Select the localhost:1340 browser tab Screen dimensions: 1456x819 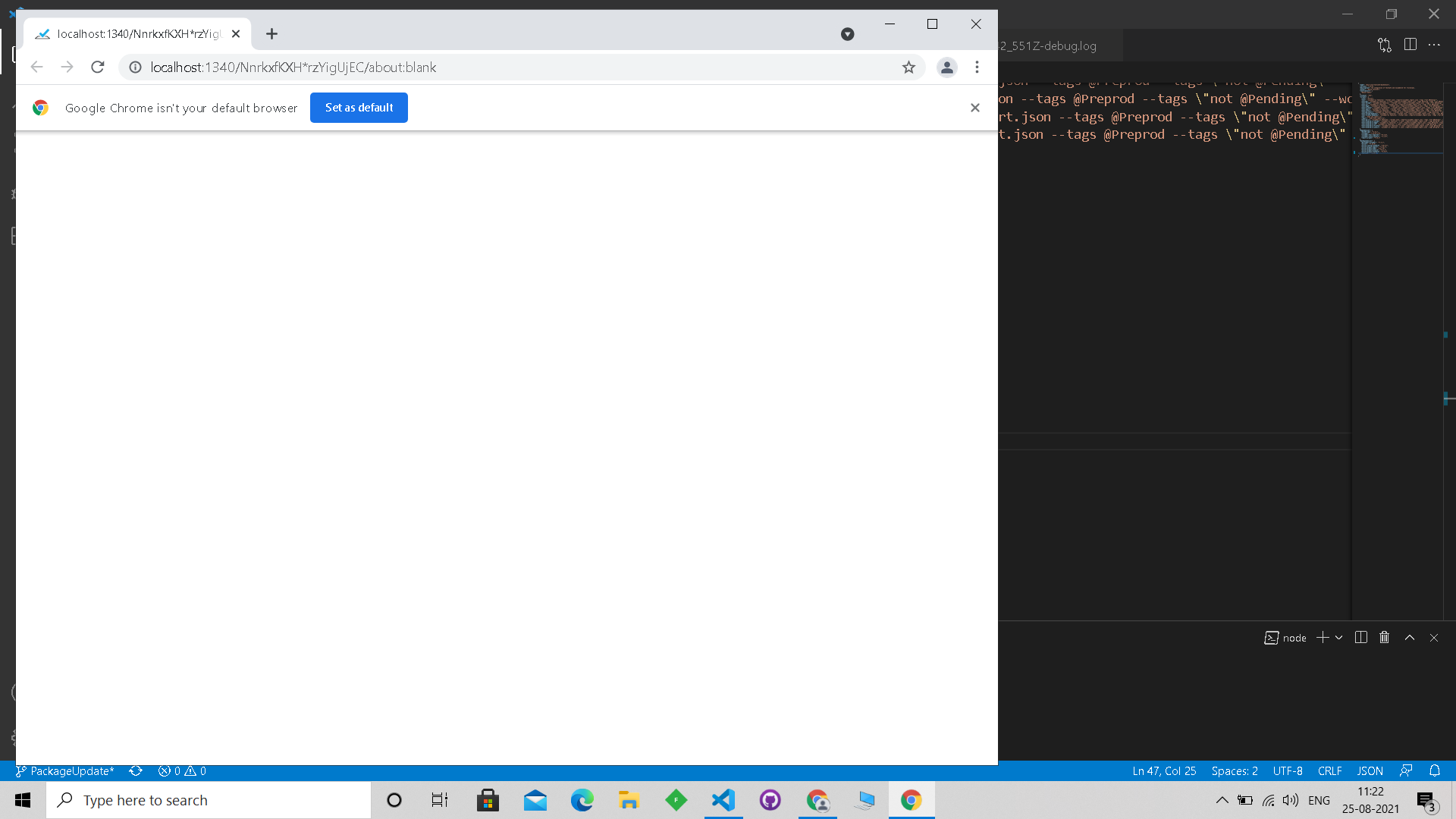[x=136, y=34]
